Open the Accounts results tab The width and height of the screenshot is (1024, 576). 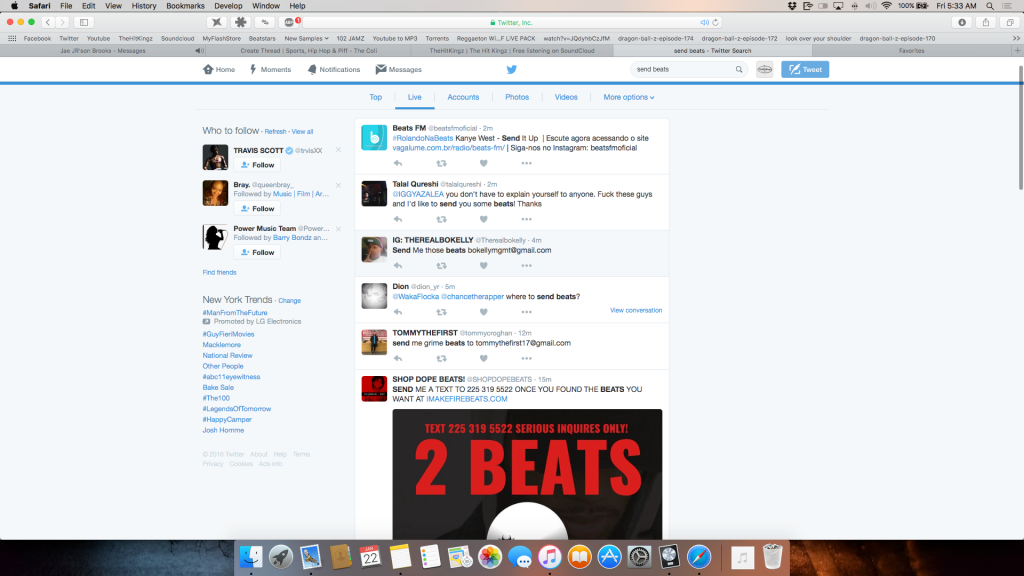point(463,97)
